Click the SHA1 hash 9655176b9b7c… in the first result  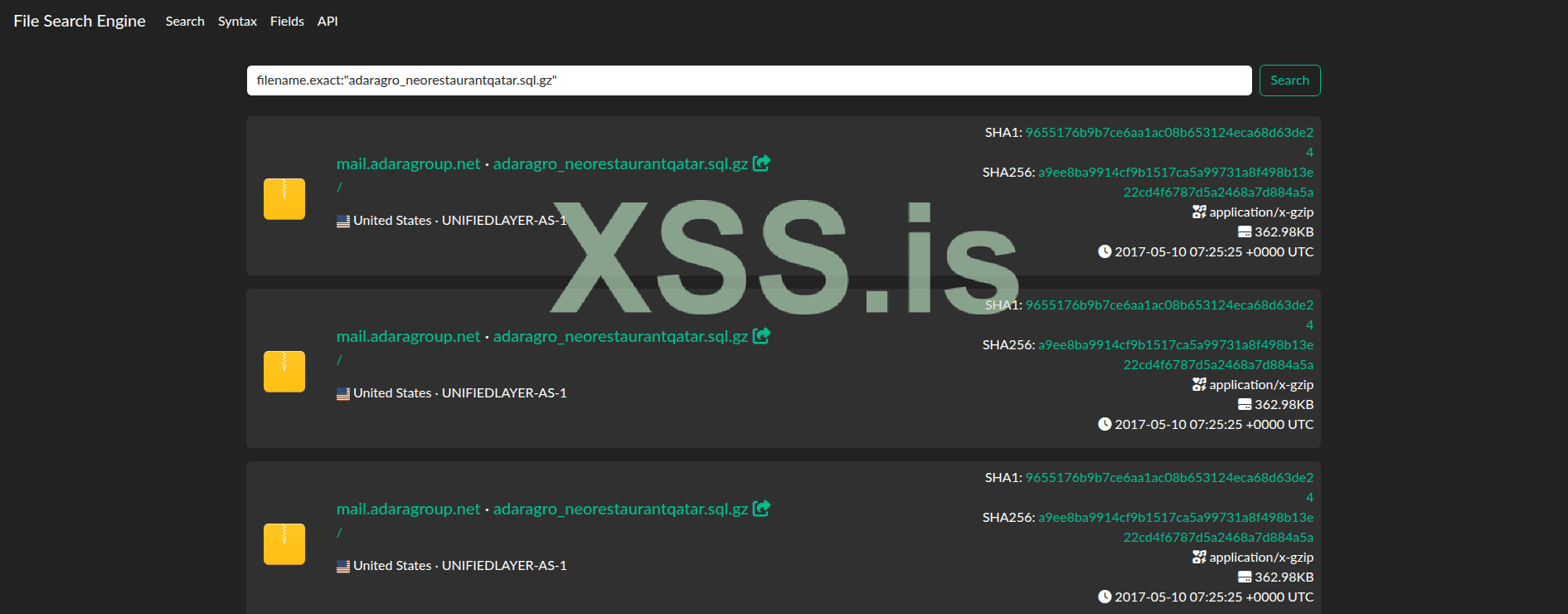(1169, 133)
